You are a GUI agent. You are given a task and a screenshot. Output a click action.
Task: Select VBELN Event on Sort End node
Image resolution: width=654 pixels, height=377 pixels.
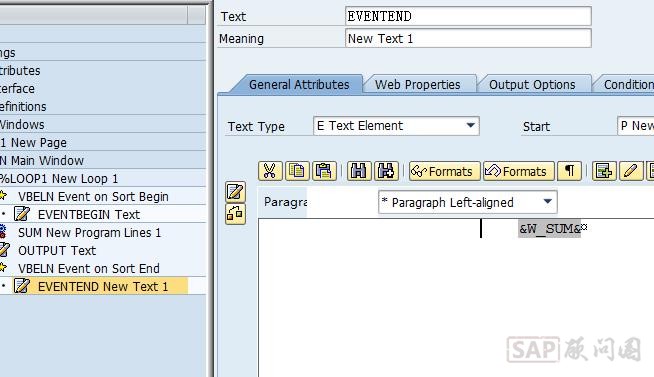88,269
